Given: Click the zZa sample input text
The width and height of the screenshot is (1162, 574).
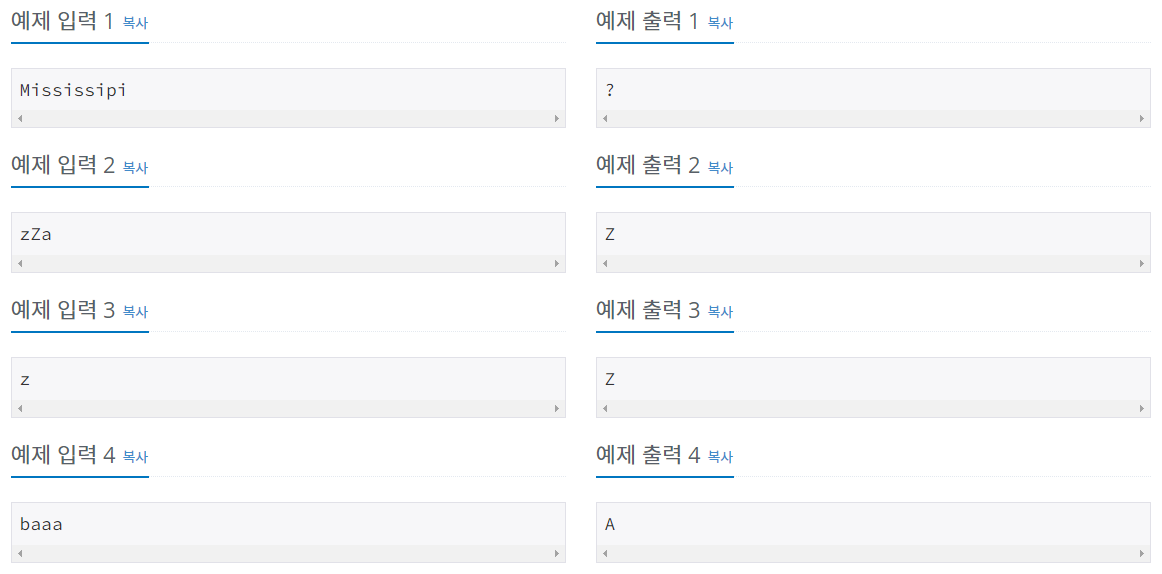Looking at the screenshot, I should pyautogui.click(x=36, y=236).
